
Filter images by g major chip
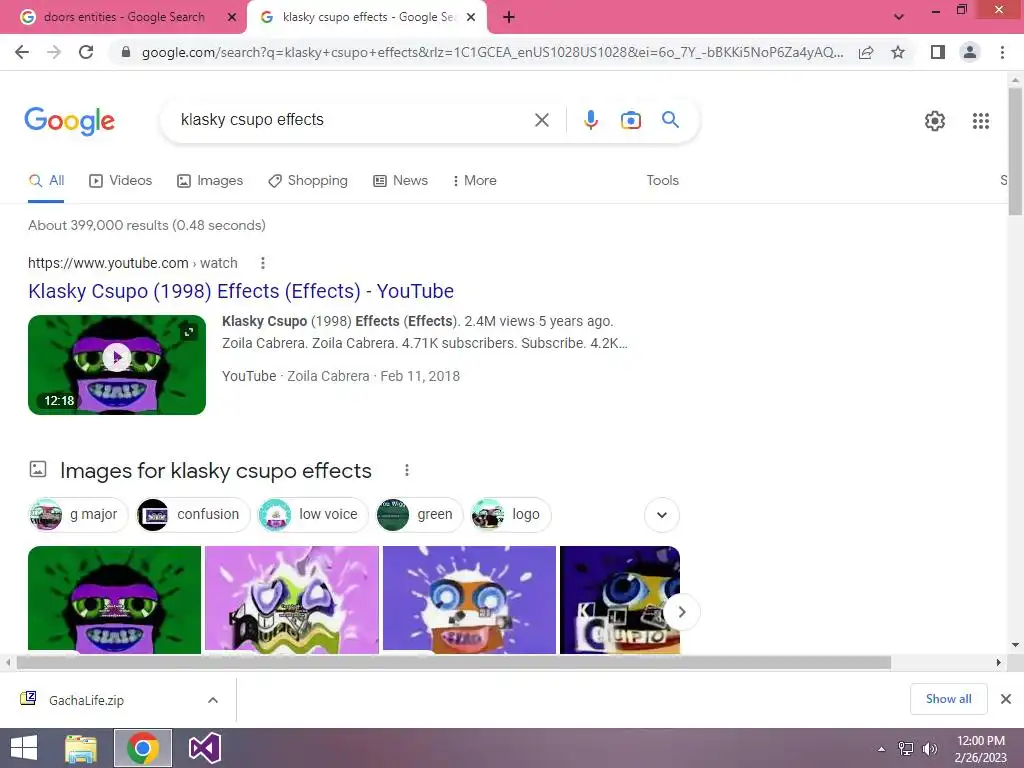tap(78, 515)
